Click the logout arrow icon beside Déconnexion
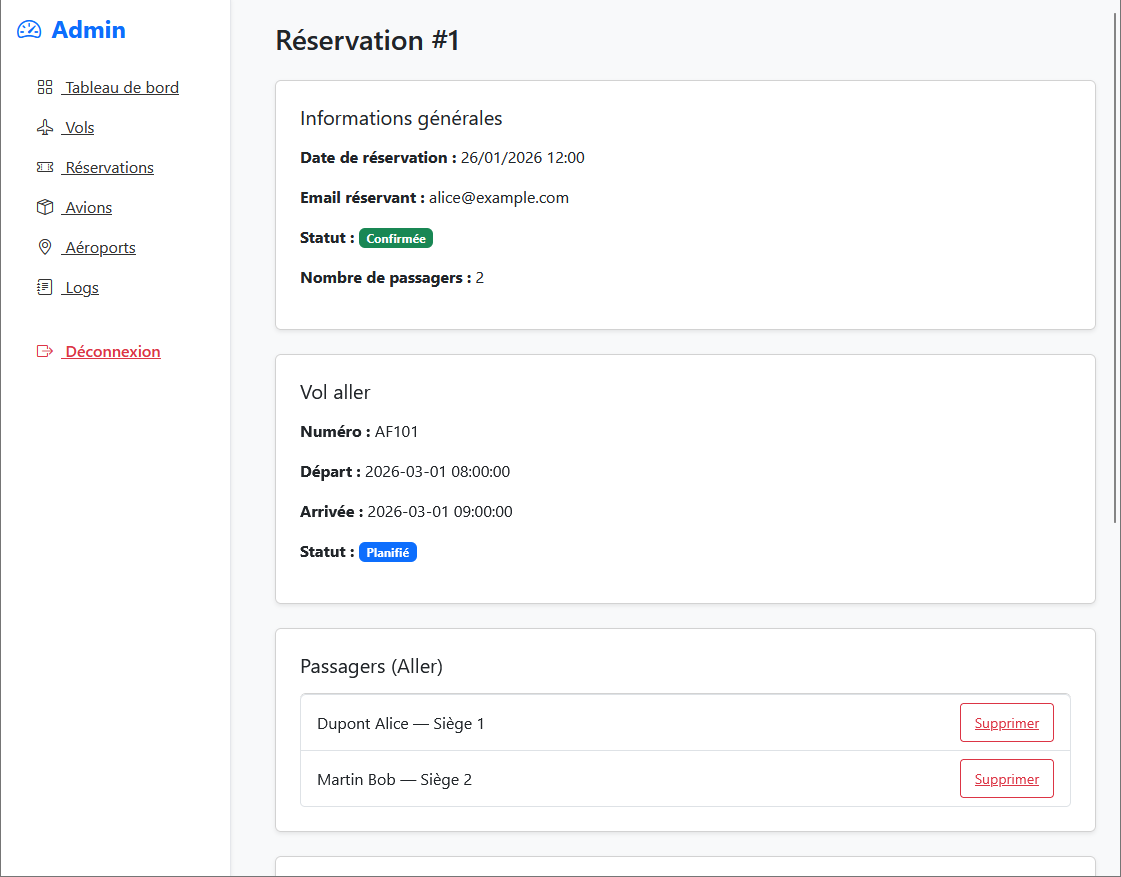 click(x=44, y=351)
